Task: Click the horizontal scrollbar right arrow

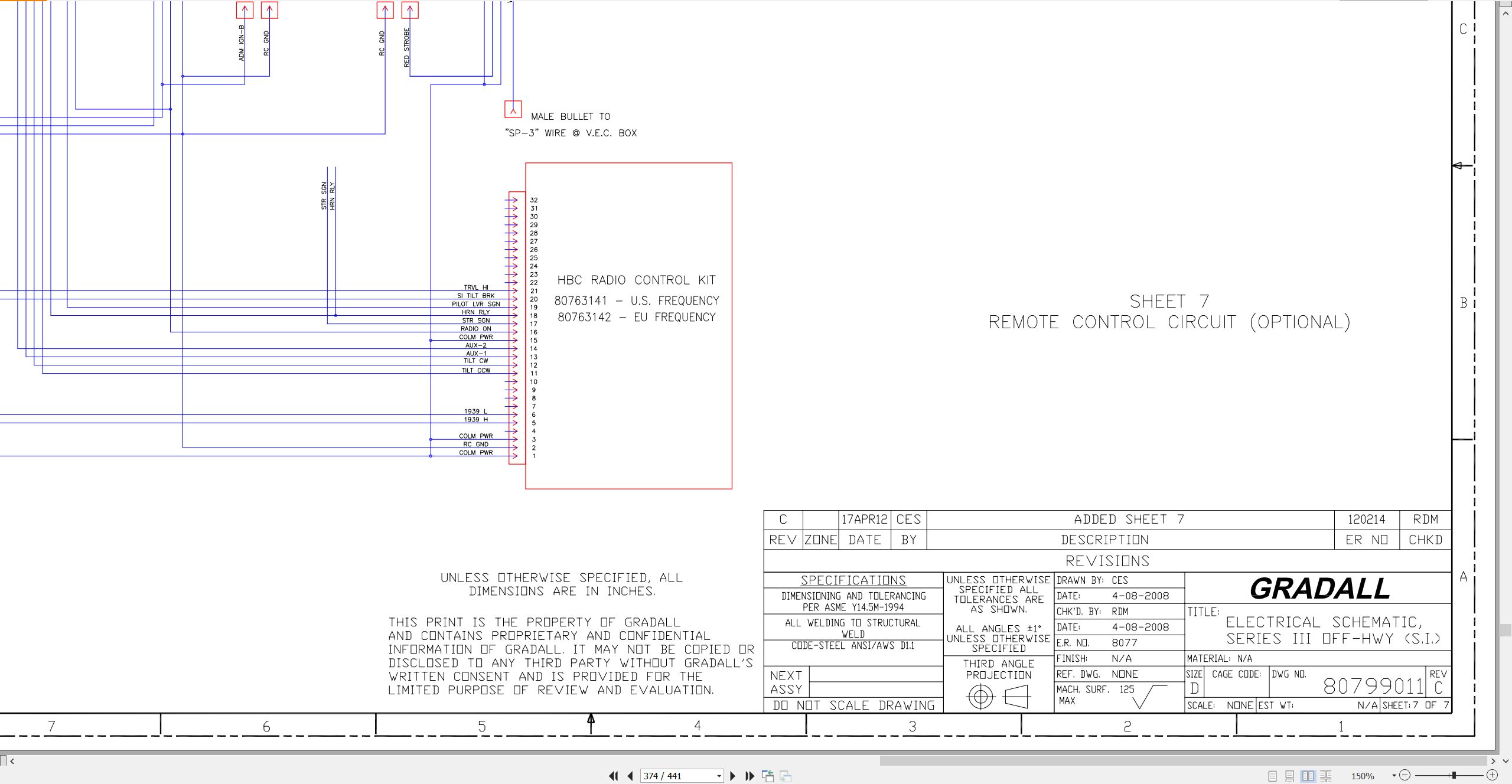Action: coord(1493,761)
